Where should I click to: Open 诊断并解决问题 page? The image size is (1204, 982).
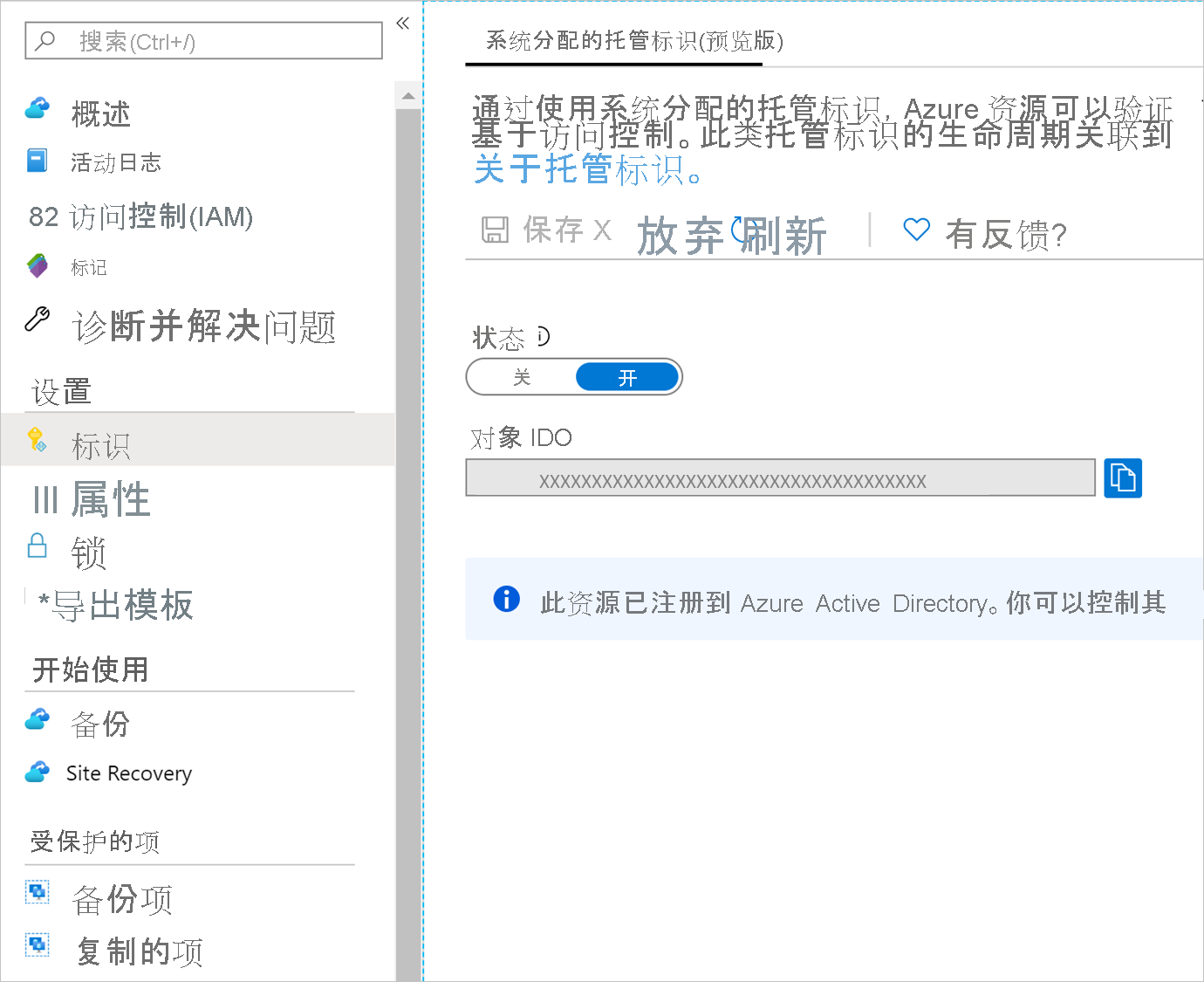(x=204, y=326)
